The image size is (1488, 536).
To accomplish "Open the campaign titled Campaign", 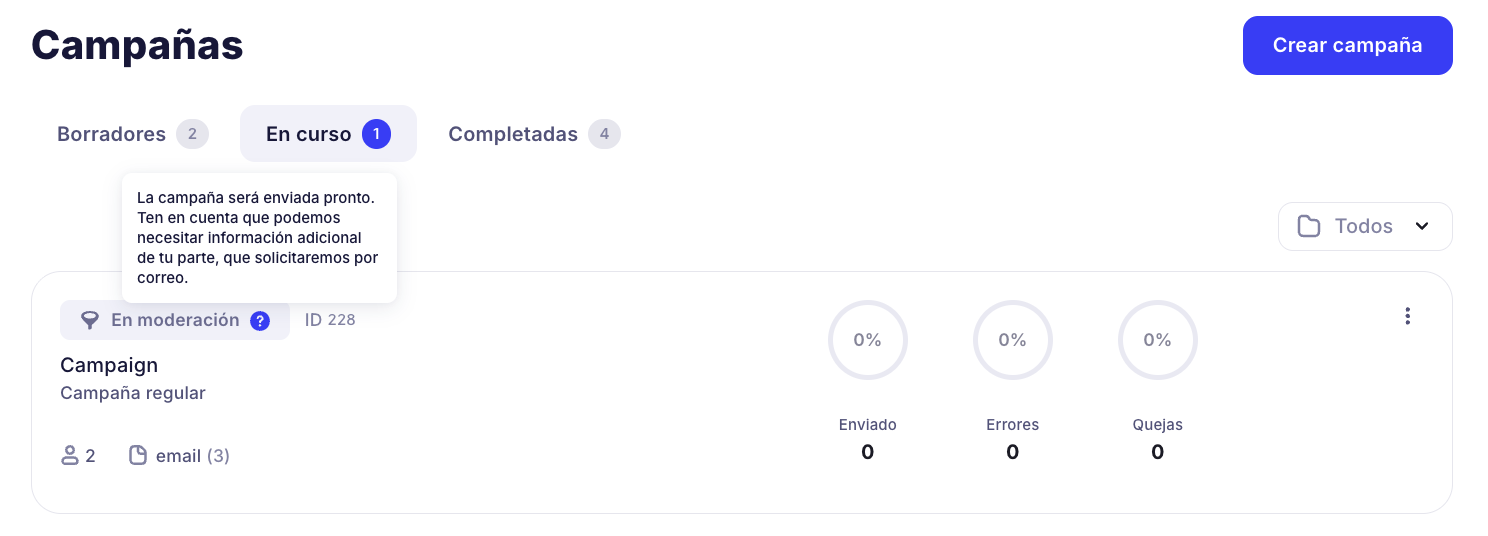I will (x=109, y=365).
